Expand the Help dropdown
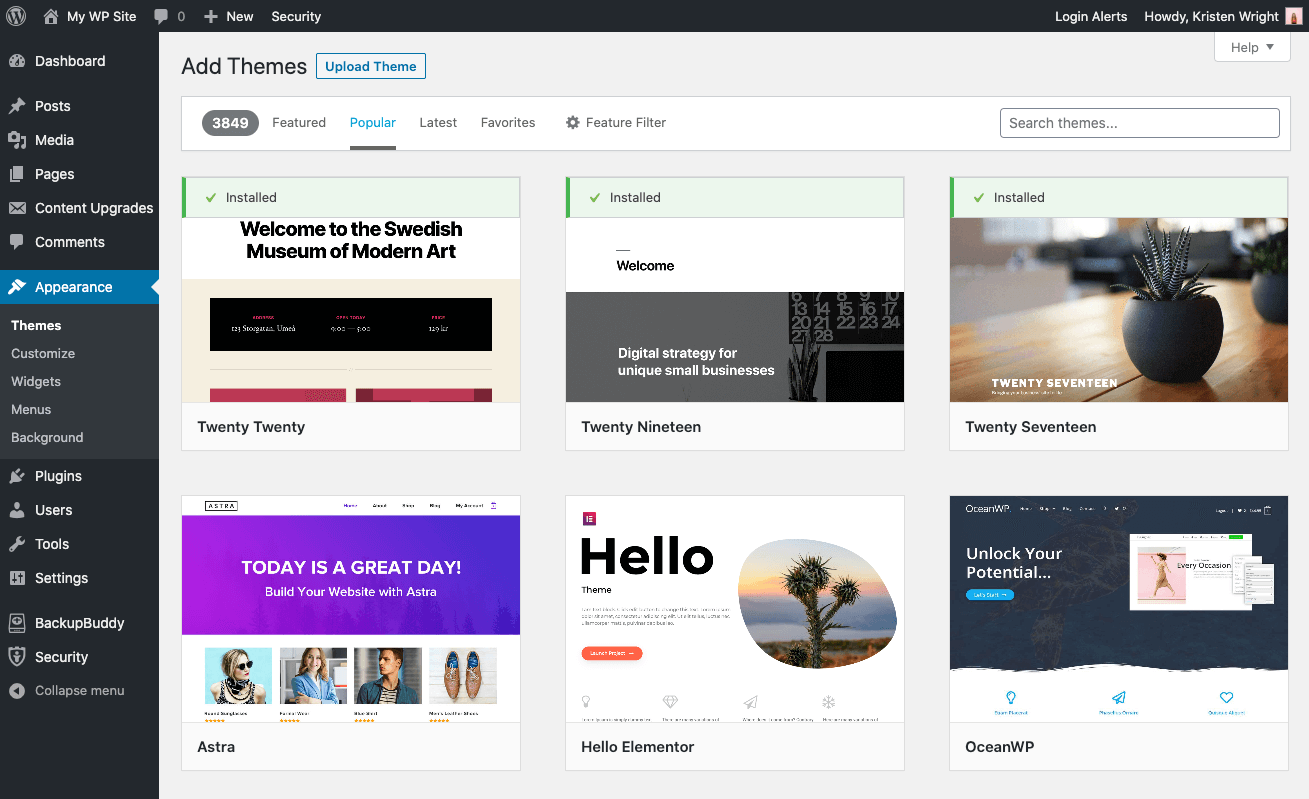 pos(1251,47)
